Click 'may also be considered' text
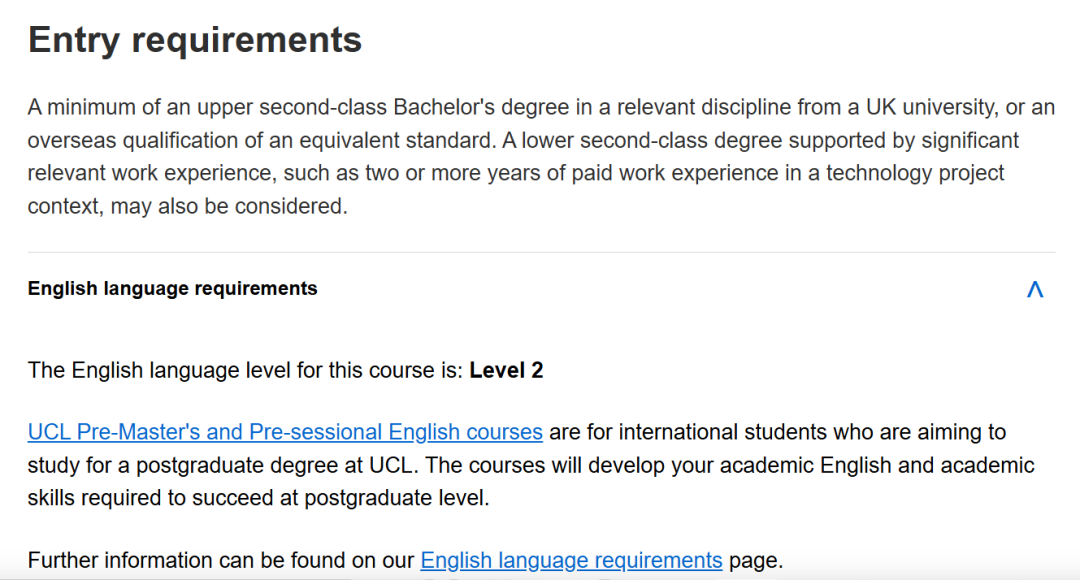 (229, 208)
